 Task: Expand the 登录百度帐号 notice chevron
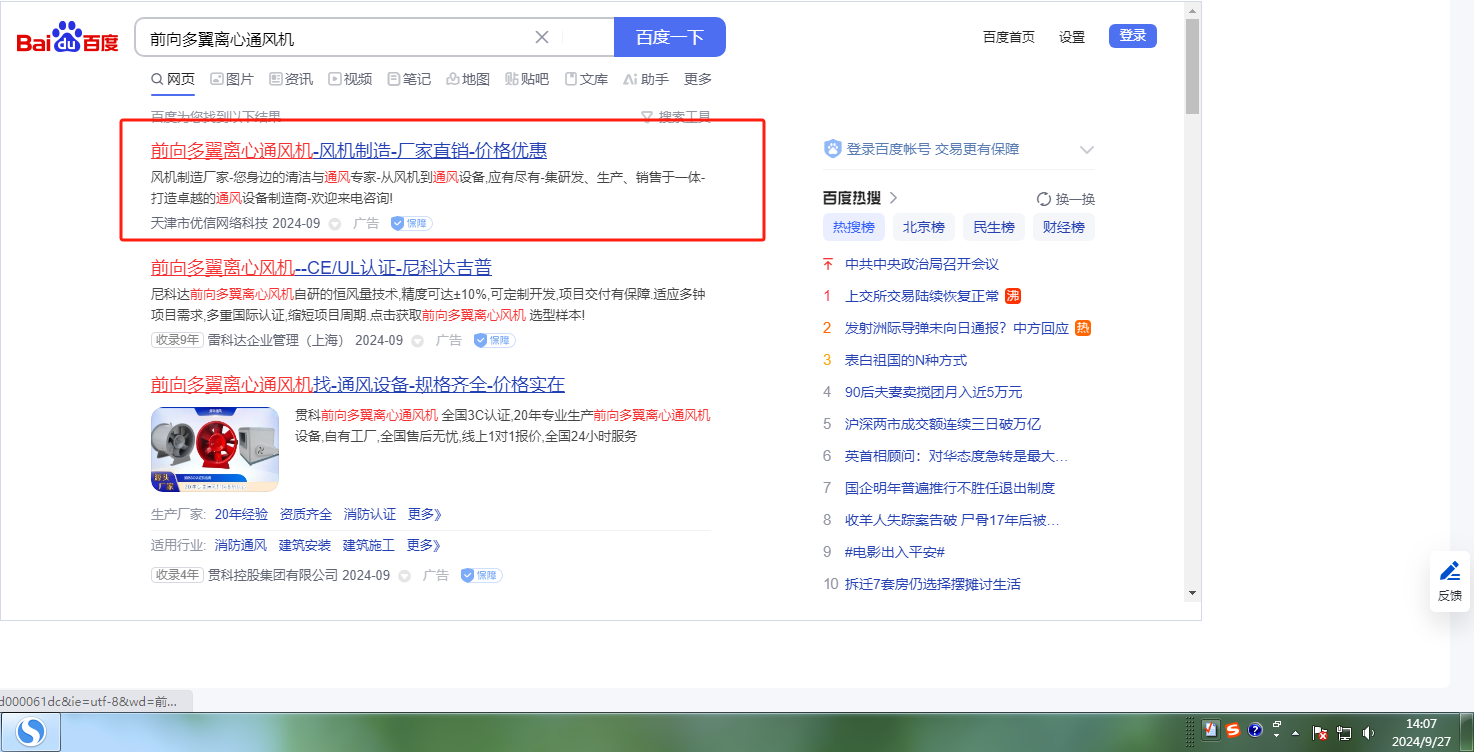[x=1087, y=150]
